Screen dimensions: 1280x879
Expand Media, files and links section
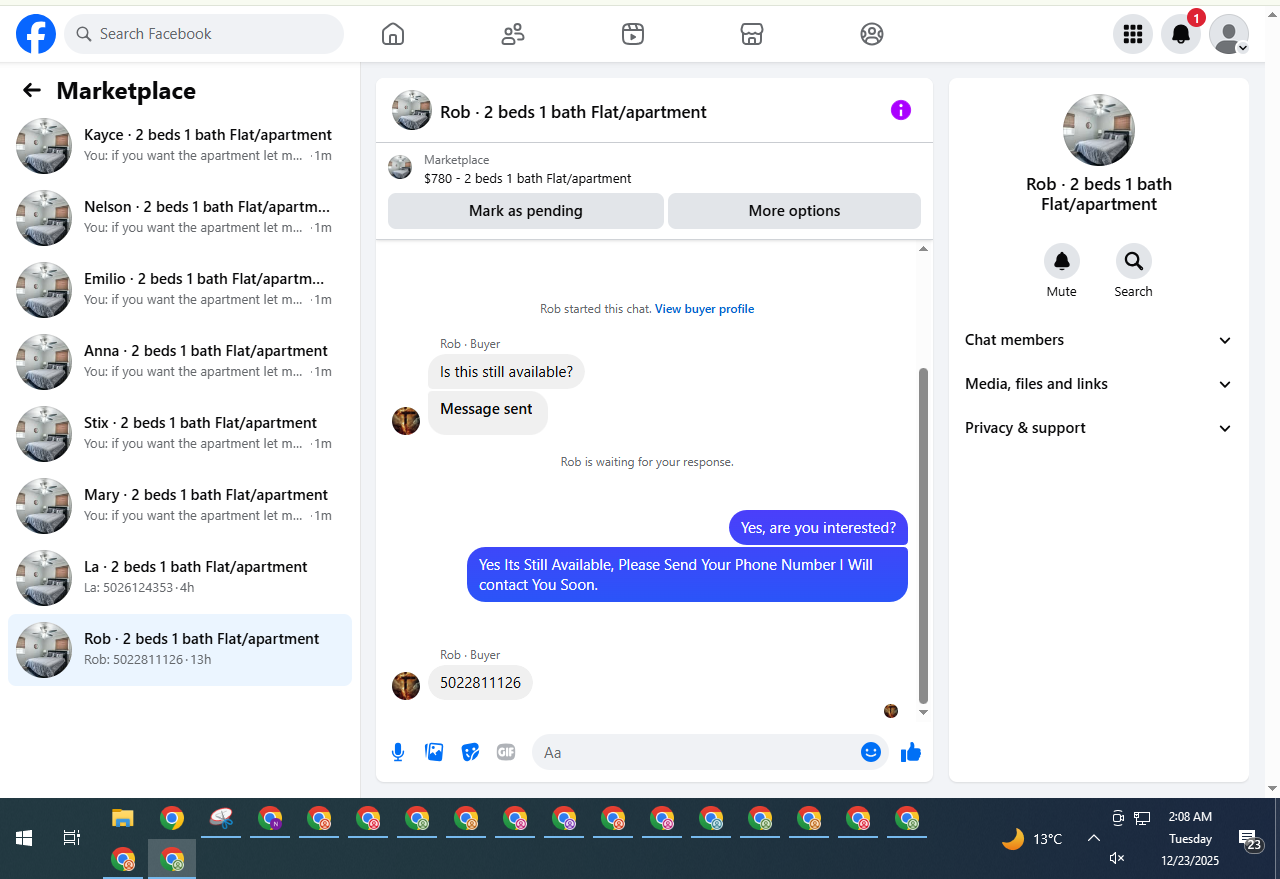coord(1099,384)
